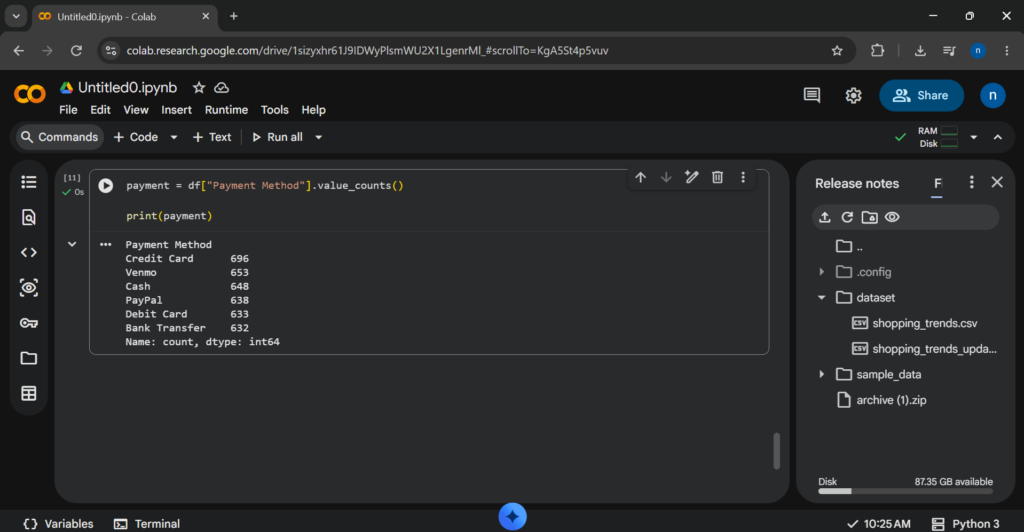Viewport: 1024px width, 532px height.
Task: Collapse the cell output chevron
Action: click(72, 244)
